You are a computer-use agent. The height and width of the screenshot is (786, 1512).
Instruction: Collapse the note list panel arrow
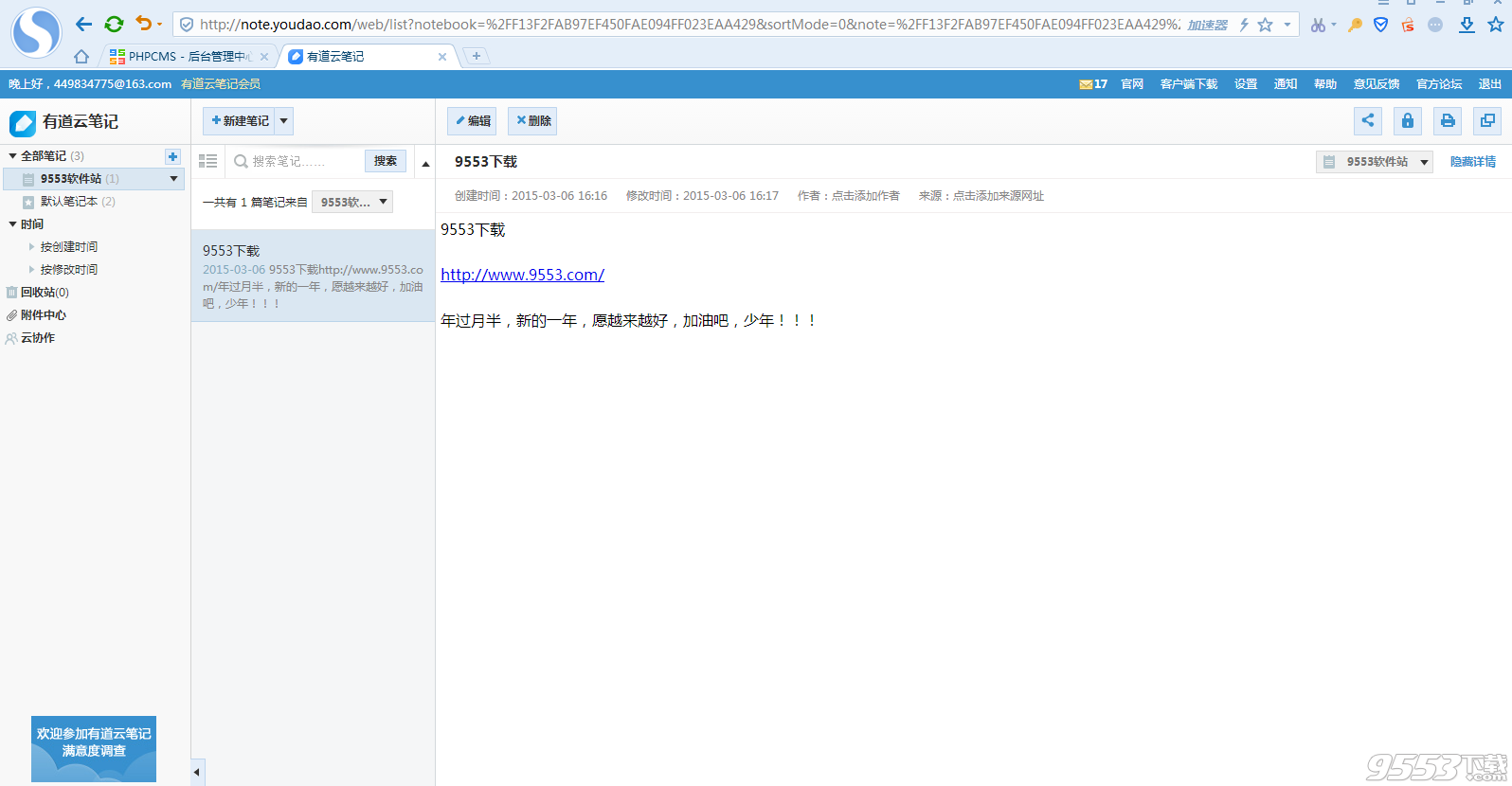(x=197, y=772)
